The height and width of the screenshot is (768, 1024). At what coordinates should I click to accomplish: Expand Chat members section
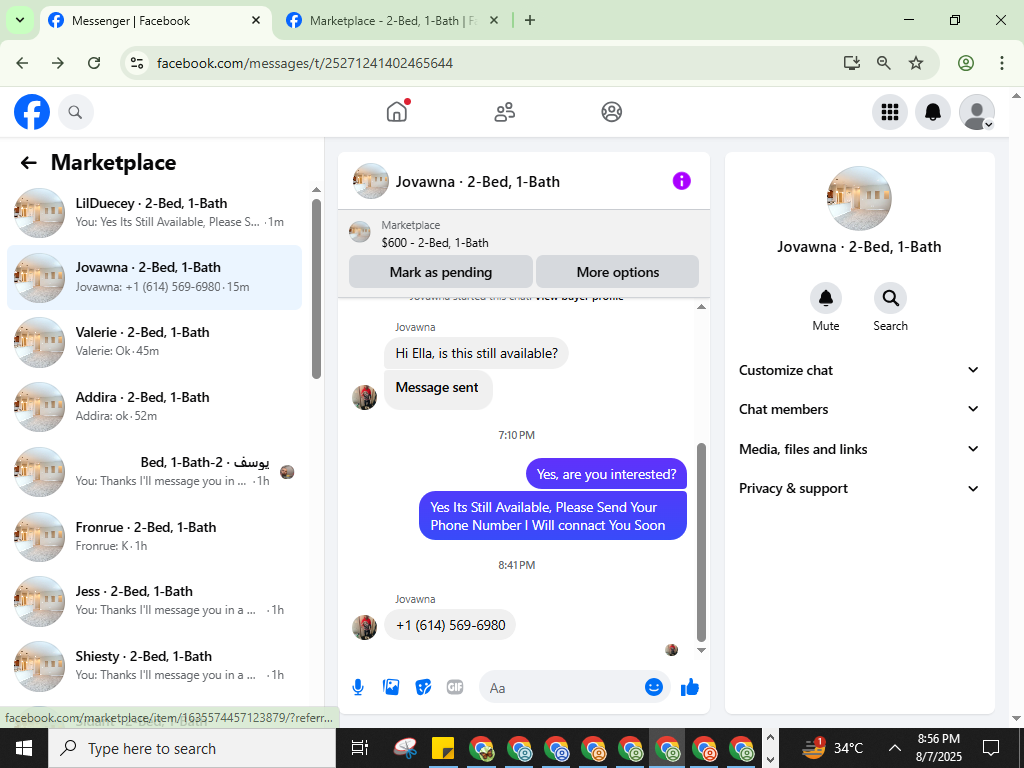click(x=859, y=409)
